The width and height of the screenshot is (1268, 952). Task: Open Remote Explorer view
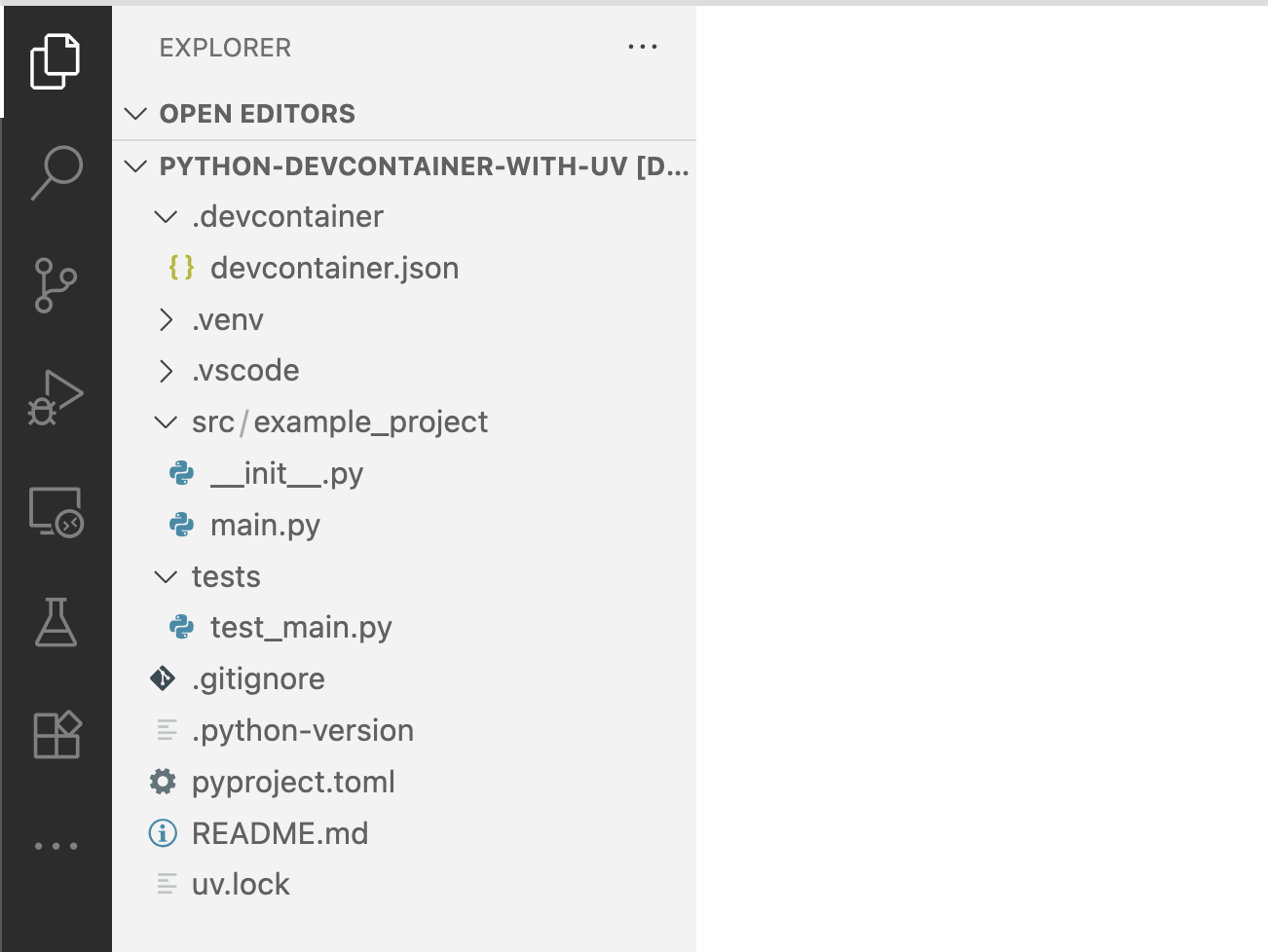pyautogui.click(x=56, y=512)
